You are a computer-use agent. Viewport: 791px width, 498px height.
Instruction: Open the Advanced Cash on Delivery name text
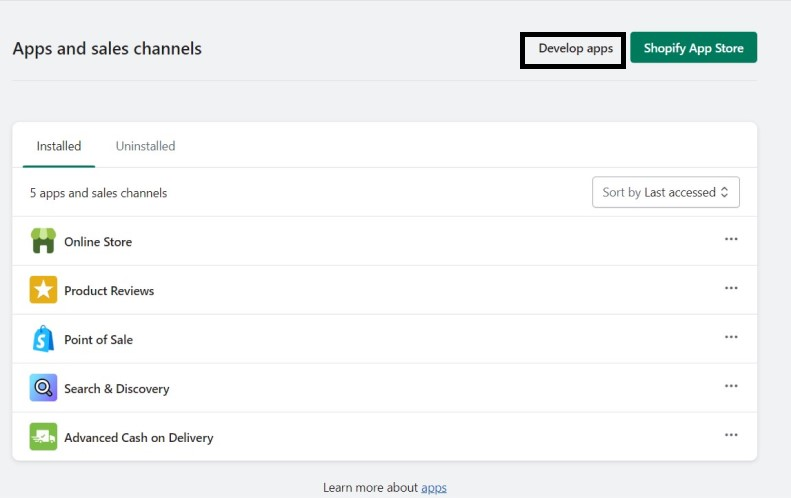tap(139, 438)
